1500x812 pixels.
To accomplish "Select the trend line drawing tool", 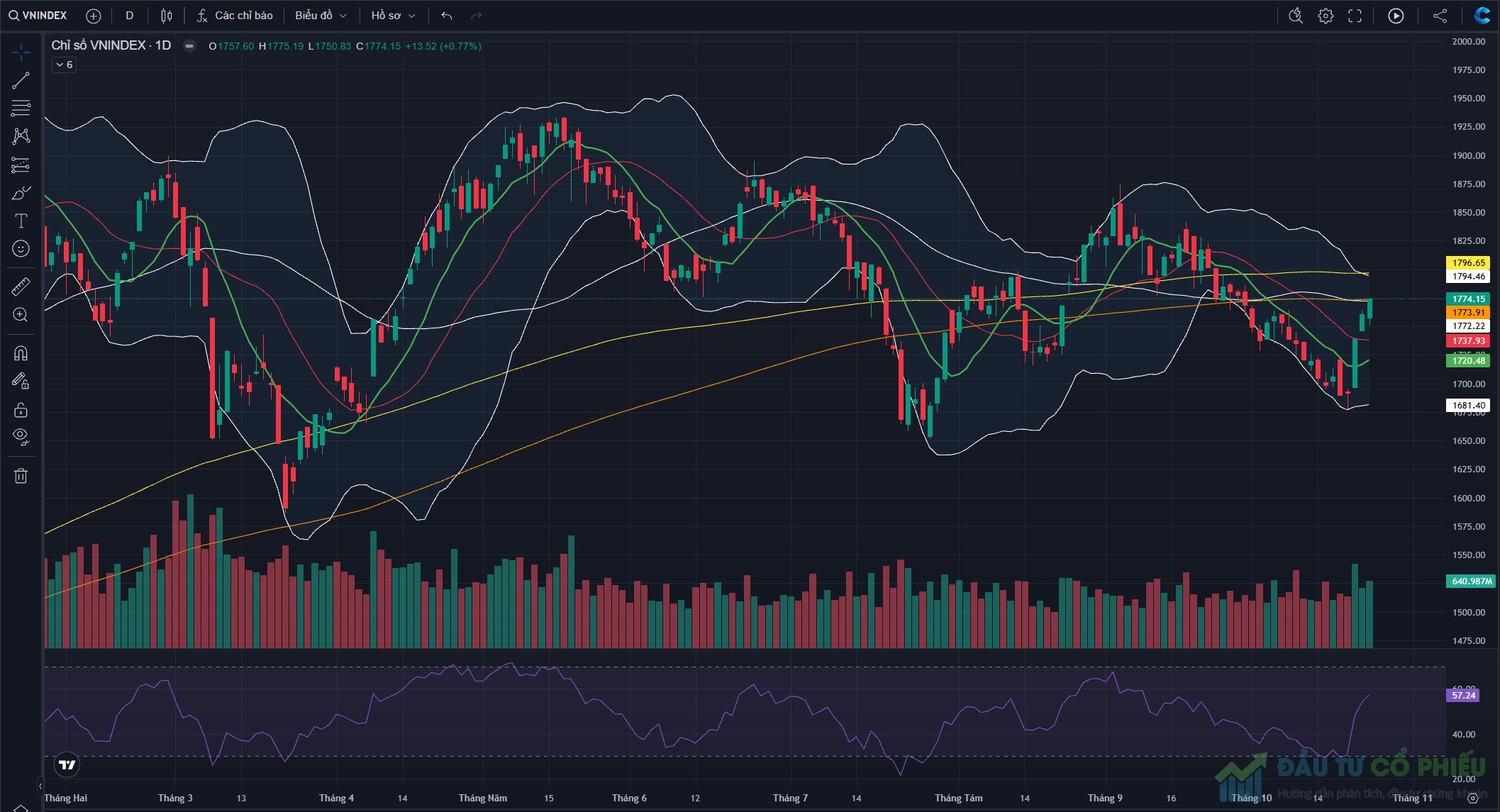I will 21,80.
